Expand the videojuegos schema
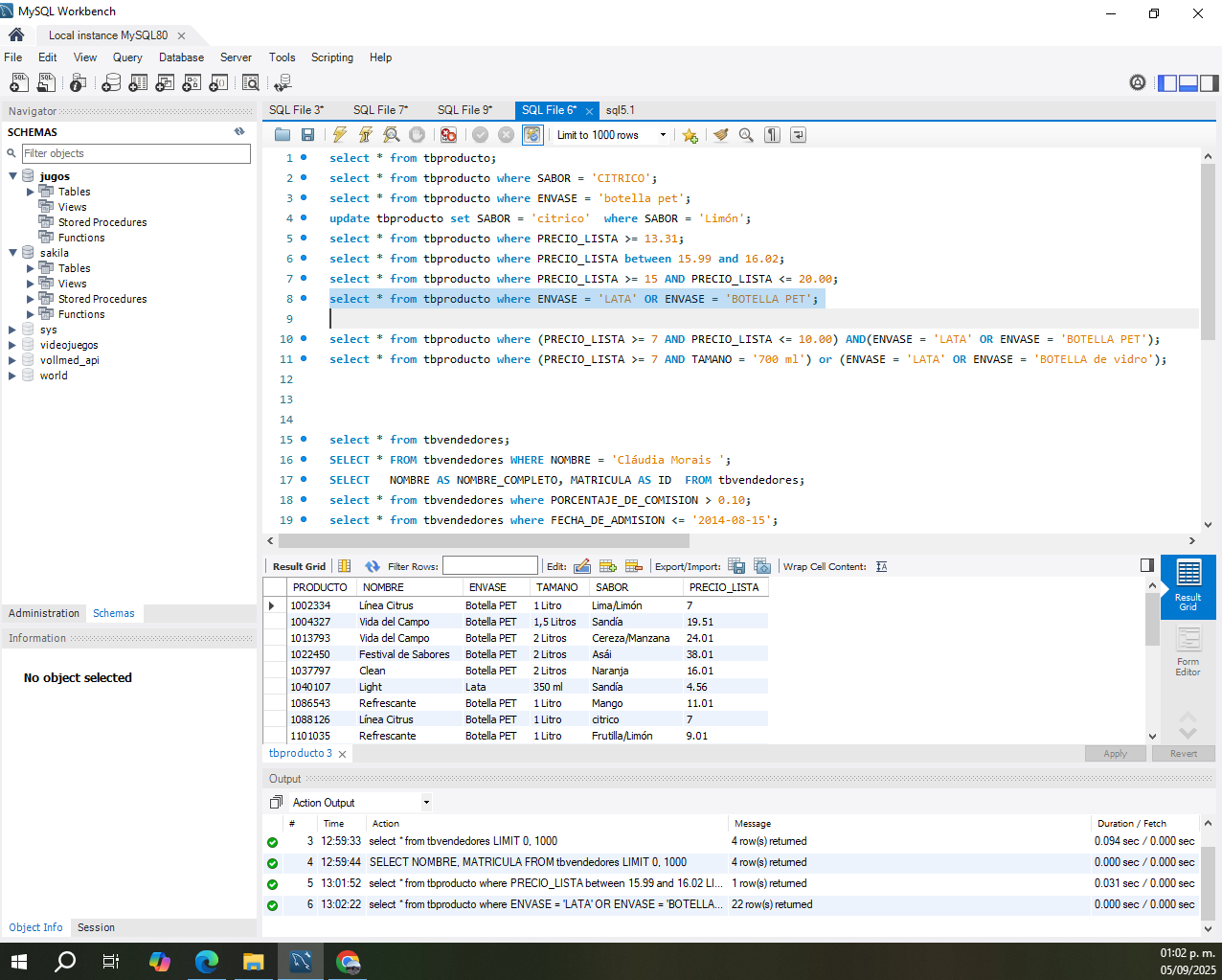 coord(13,345)
